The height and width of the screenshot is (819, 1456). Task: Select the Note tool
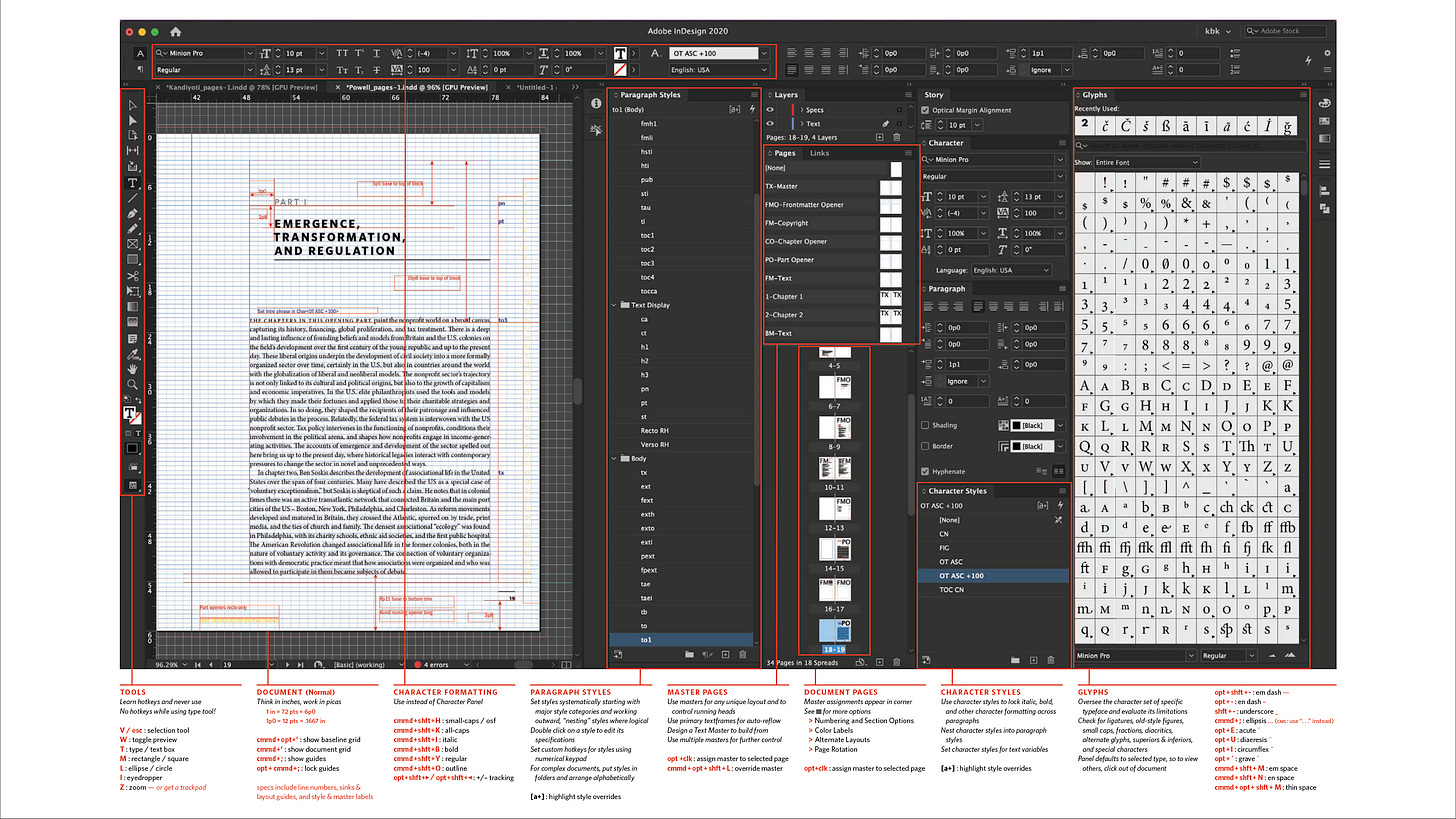[x=132, y=338]
